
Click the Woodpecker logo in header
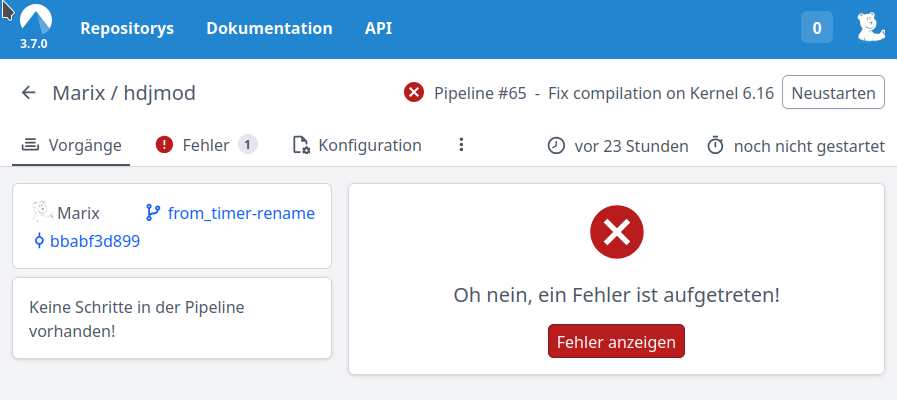[x=35, y=20]
